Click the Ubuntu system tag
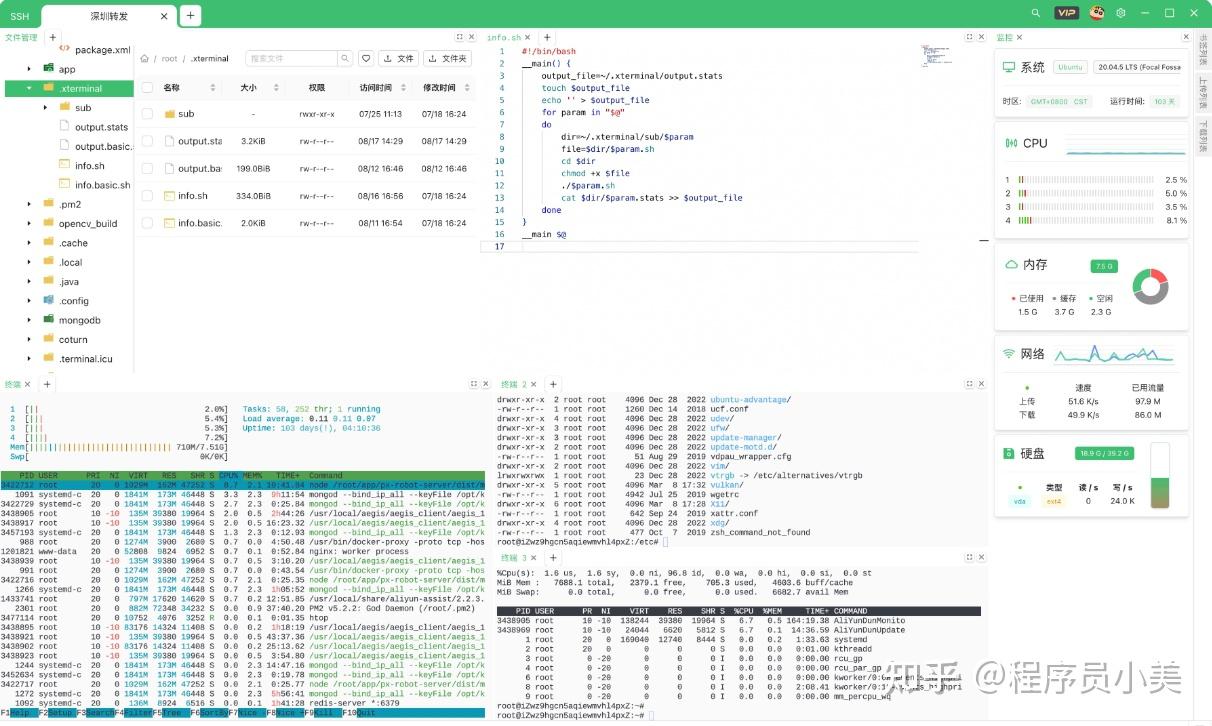Image resolution: width=1212 pixels, height=726 pixels. (x=1070, y=67)
